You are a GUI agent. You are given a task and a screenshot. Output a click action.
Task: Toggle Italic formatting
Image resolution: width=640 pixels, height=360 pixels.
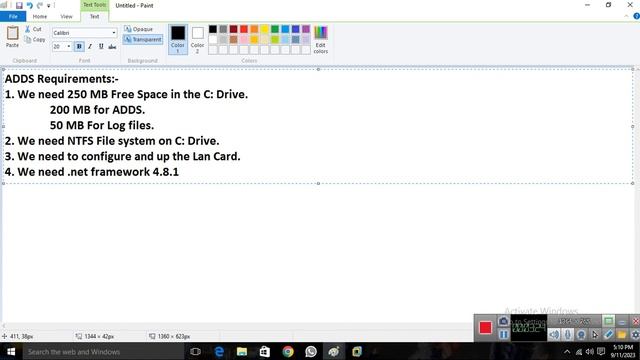point(90,47)
